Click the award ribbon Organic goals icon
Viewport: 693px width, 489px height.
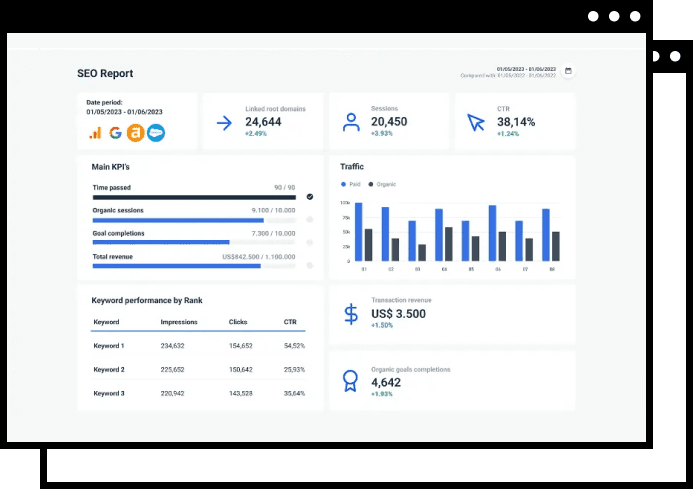click(350, 380)
